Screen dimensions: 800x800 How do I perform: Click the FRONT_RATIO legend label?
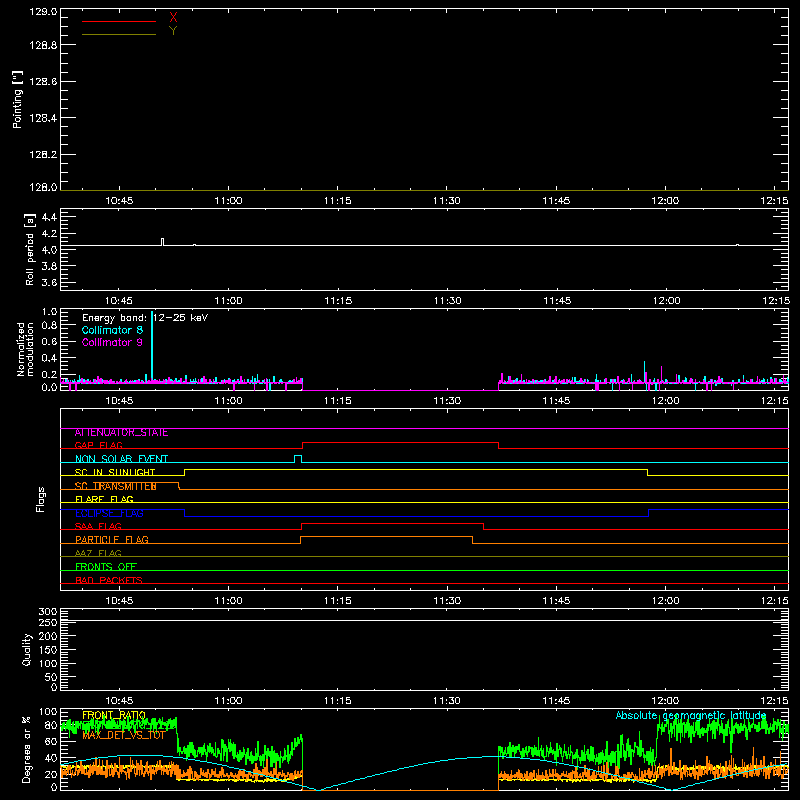(x=114, y=715)
